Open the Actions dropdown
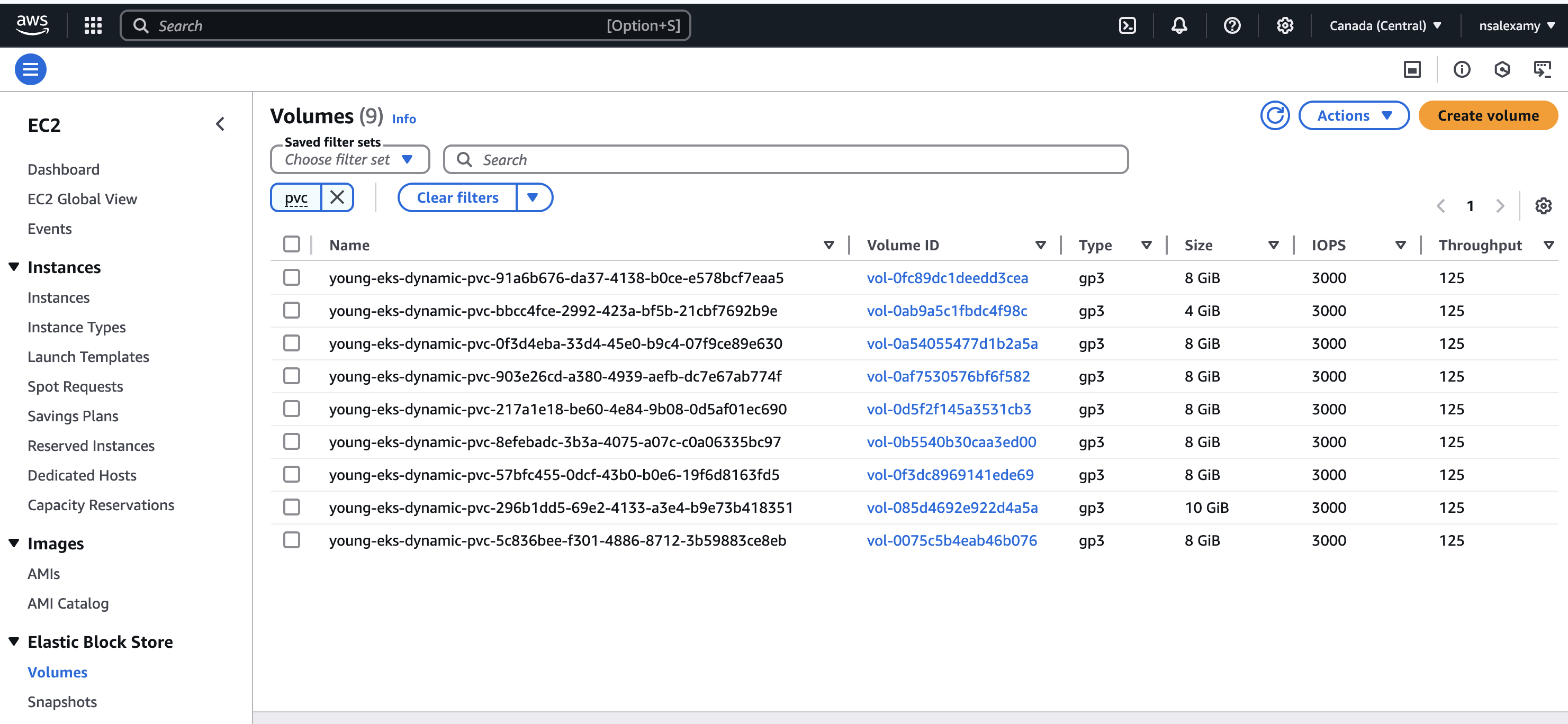Screen dimensions: 1568x724 (1353, 115)
